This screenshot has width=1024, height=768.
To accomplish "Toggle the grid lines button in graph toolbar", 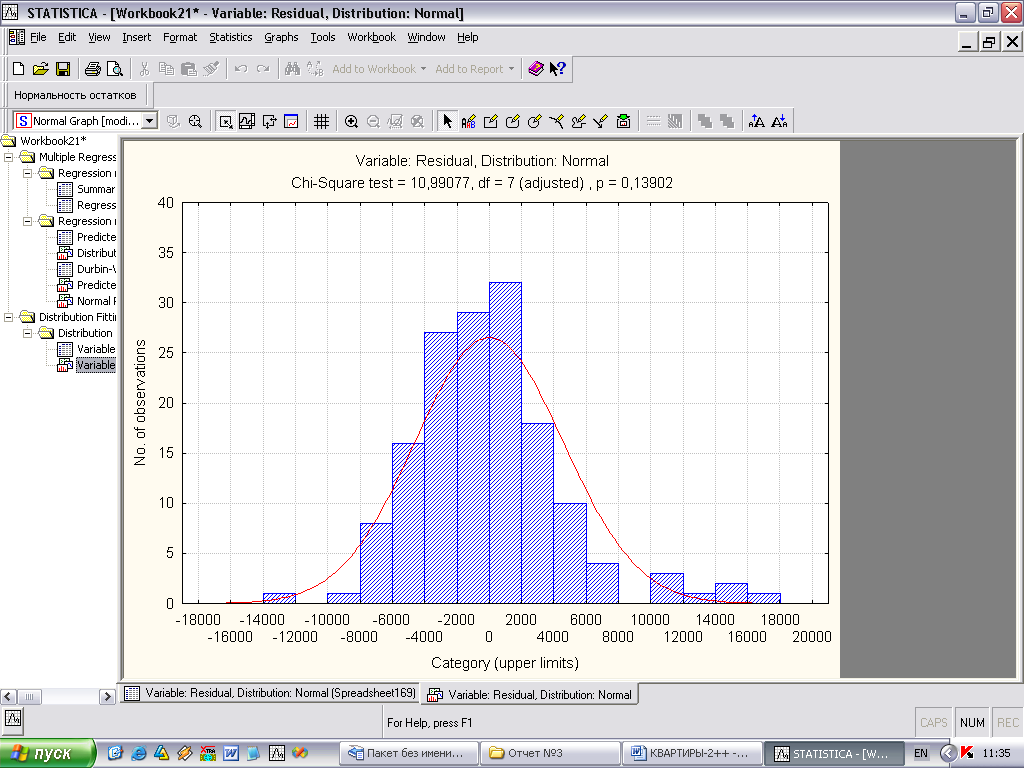I will tap(321, 121).
